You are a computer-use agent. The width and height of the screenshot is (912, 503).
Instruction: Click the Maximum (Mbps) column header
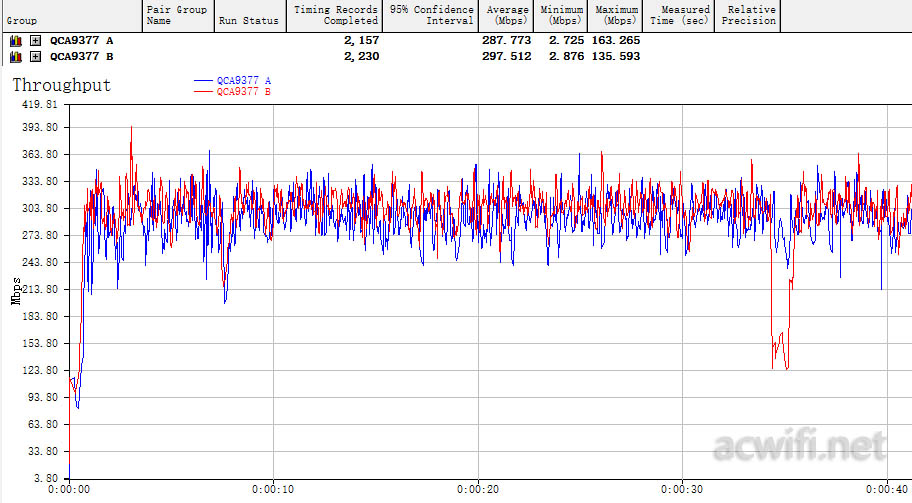point(615,16)
